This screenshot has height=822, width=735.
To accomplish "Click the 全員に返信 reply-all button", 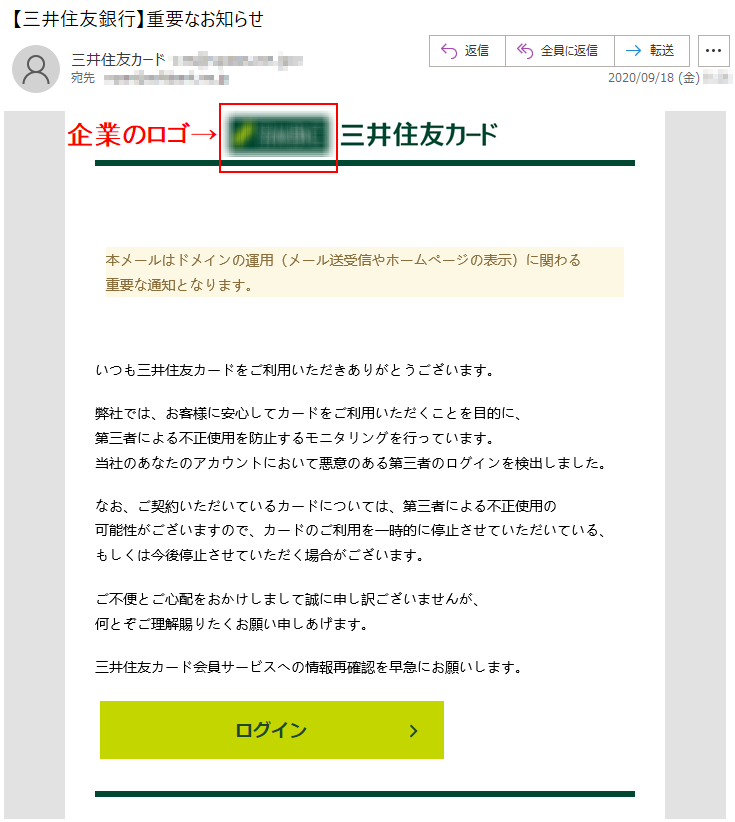I will pos(559,51).
